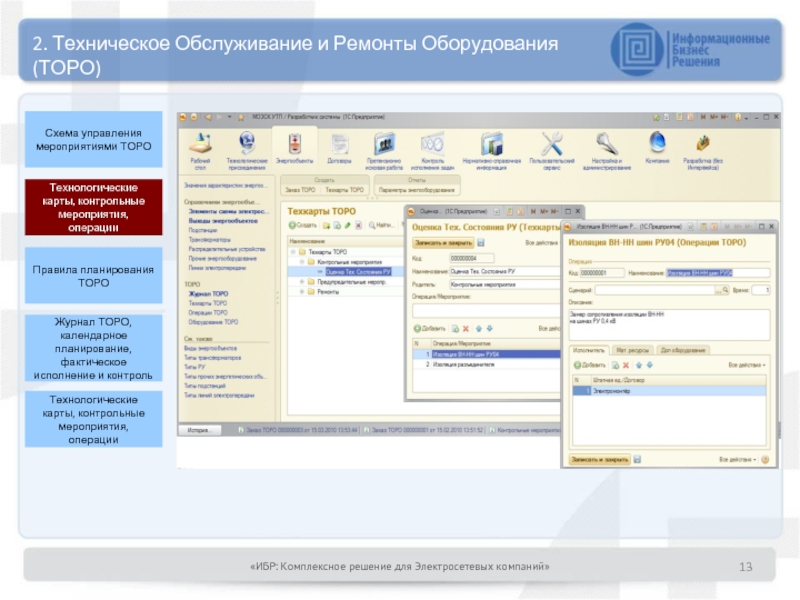
Task: Click the back arrow in main window title bar
Action: tap(208, 117)
